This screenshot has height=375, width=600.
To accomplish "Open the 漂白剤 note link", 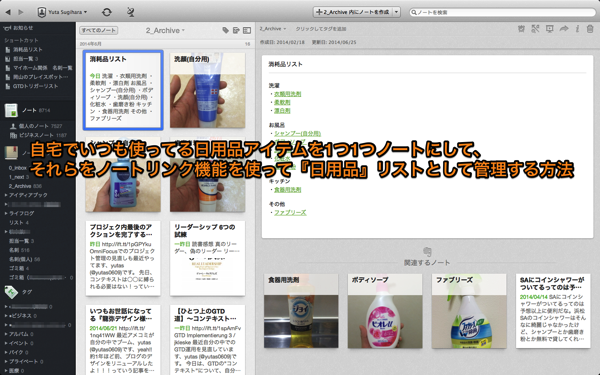I will pos(282,111).
